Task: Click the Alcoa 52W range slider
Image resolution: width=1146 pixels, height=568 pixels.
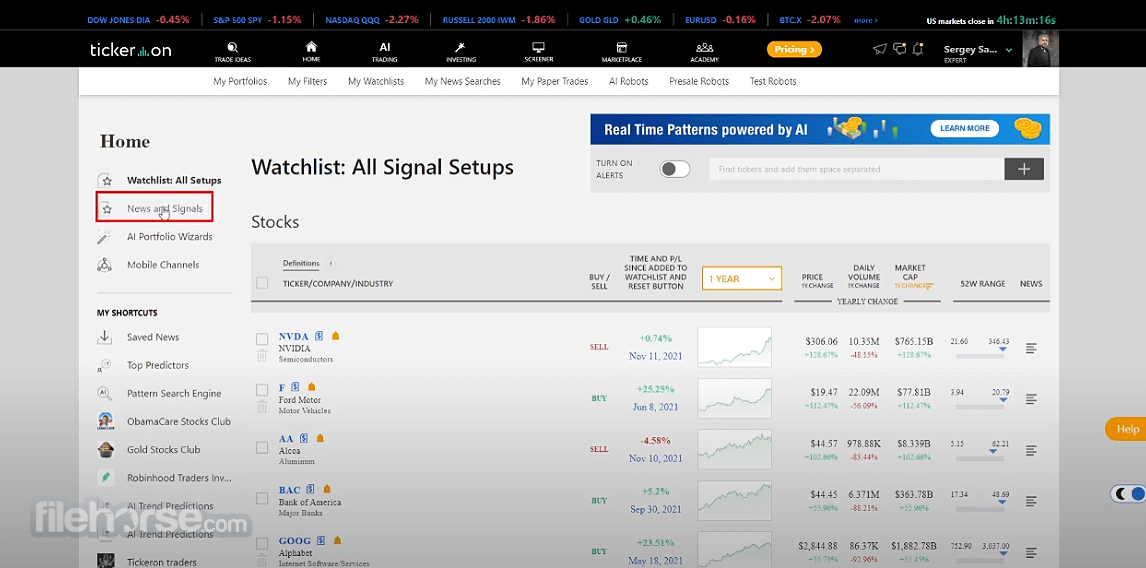Action: tap(980, 458)
